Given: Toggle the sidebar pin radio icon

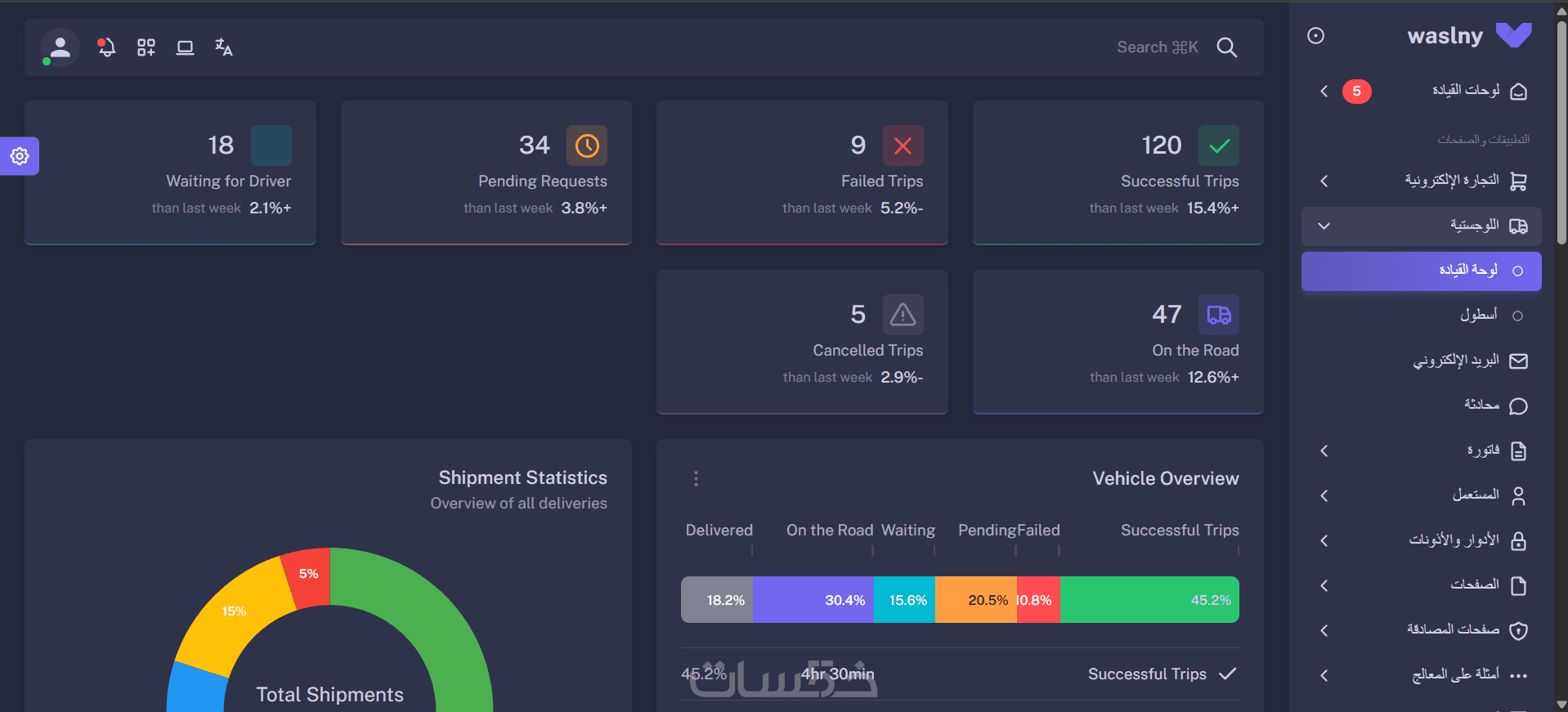Looking at the screenshot, I should coord(1315,35).
